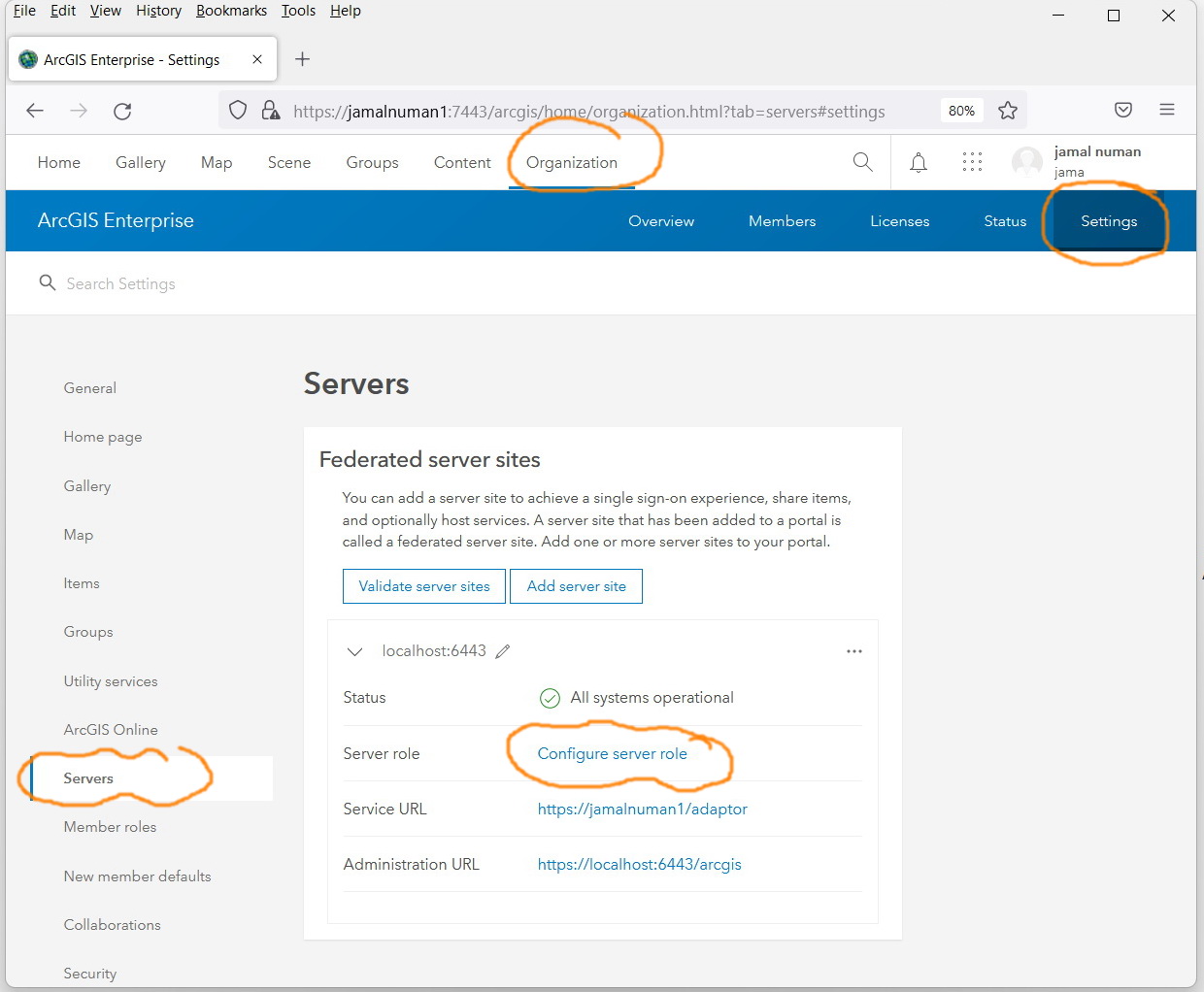
Task: Click the Search Settings magnifier icon
Action: (47, 282)
